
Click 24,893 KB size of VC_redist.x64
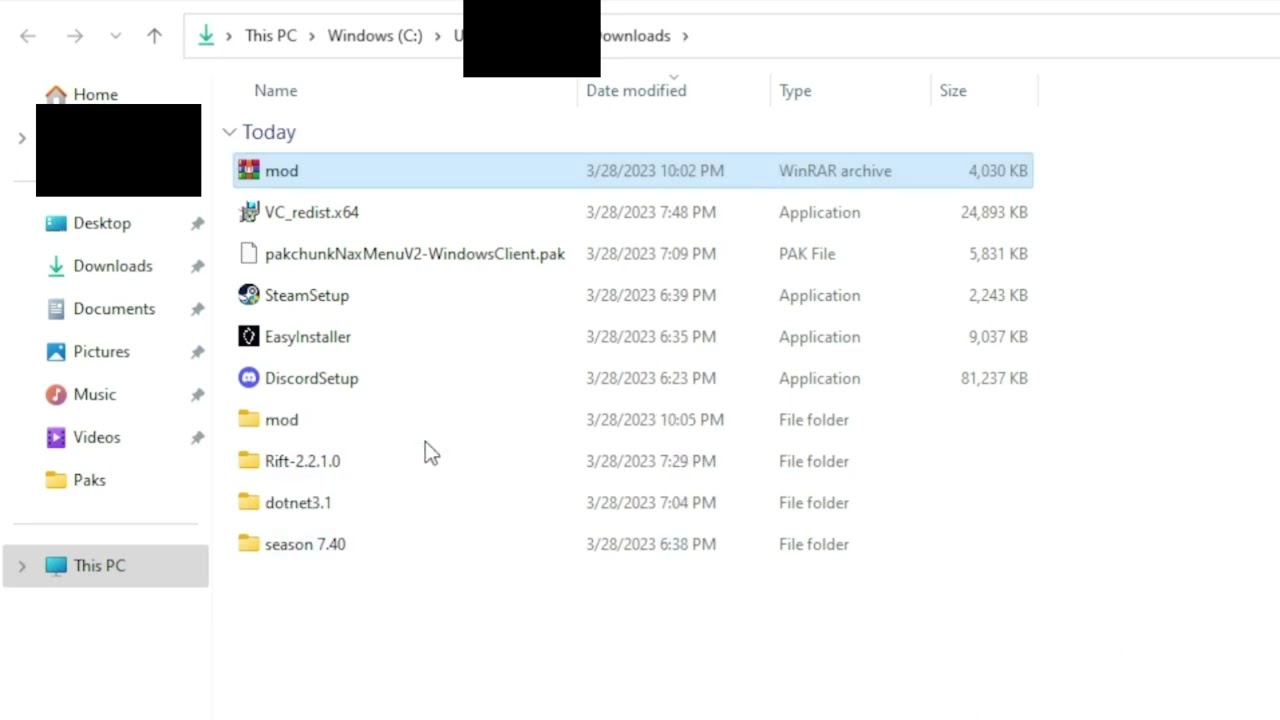tap(994, 212)
